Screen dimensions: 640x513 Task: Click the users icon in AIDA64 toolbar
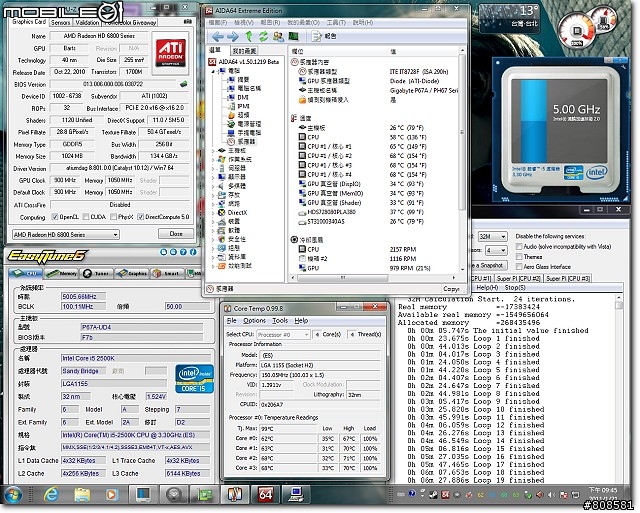(278, 36)
